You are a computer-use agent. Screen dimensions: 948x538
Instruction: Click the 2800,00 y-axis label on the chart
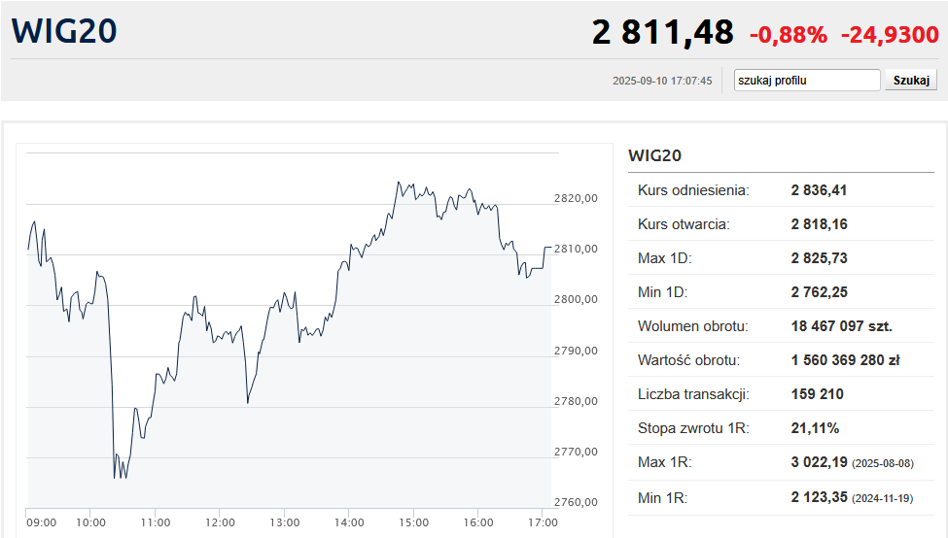click(576, 299)
